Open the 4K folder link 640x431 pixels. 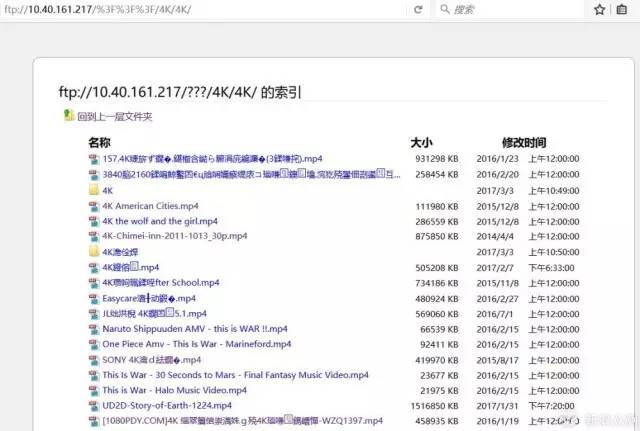click(108, 191)
